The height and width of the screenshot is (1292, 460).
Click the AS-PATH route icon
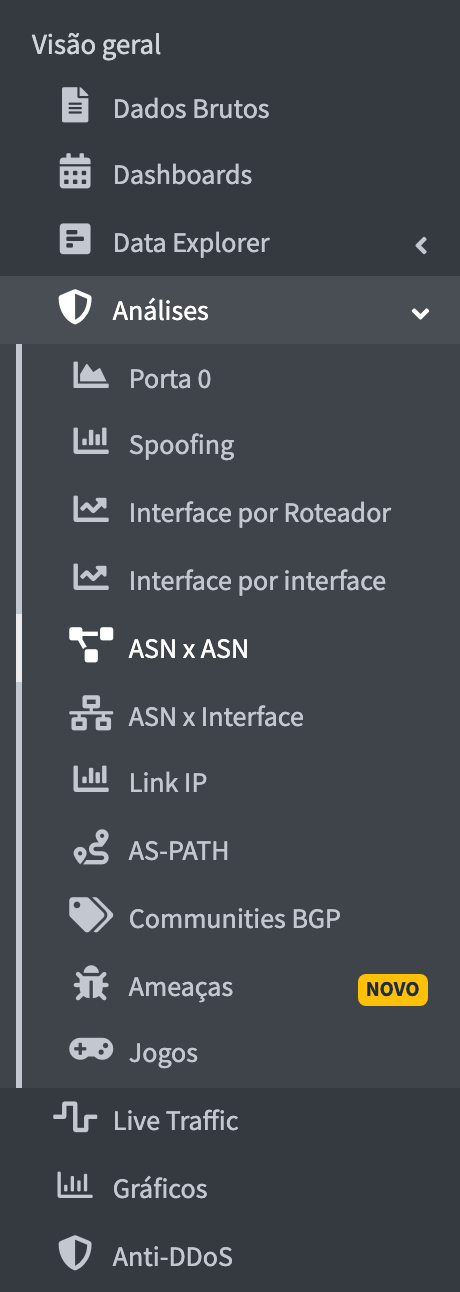(91, 851)
